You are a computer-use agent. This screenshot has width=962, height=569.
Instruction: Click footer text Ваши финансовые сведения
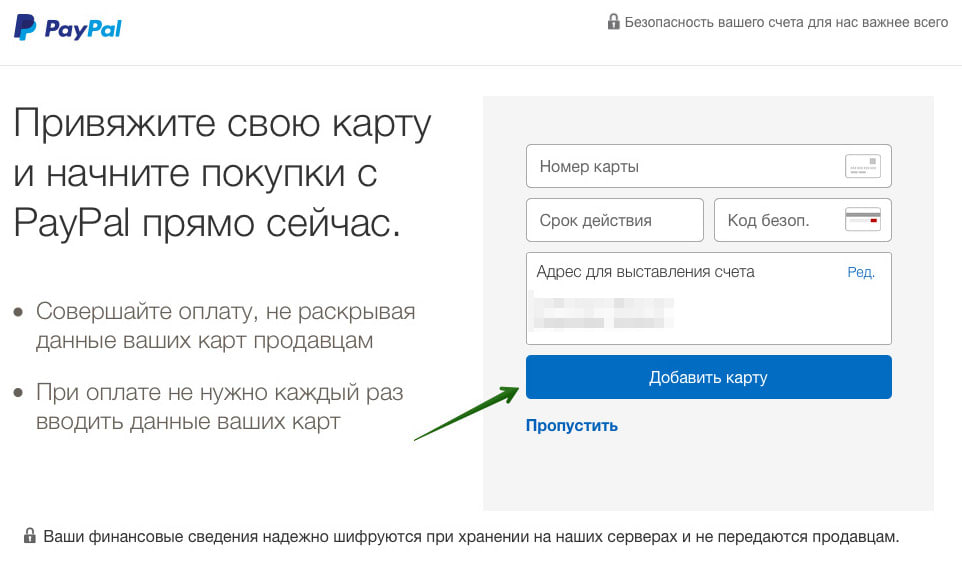[x=471, y=536]
